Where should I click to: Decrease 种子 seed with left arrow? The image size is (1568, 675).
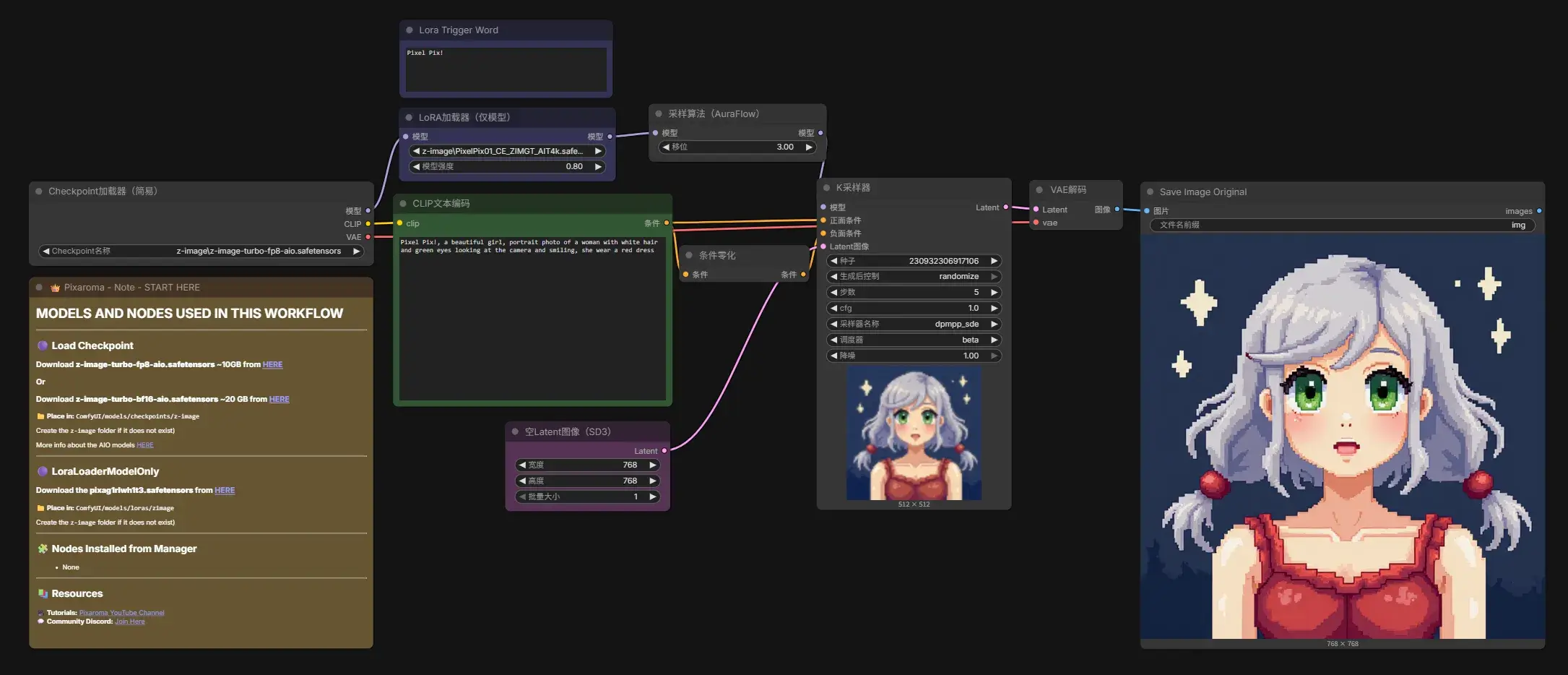click(x=833, y=262)
